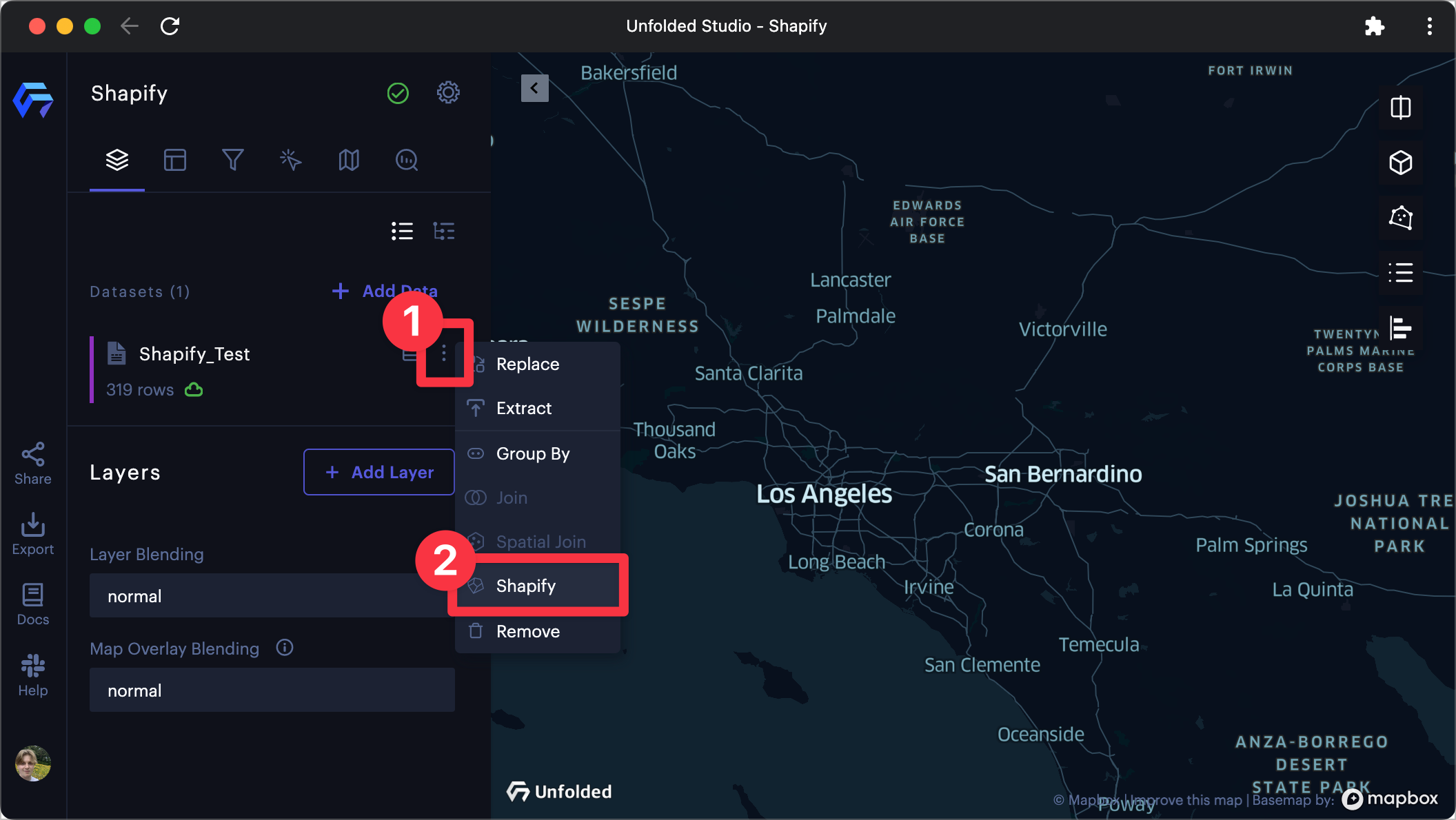Open the Base map tab icon

(349, 160)
